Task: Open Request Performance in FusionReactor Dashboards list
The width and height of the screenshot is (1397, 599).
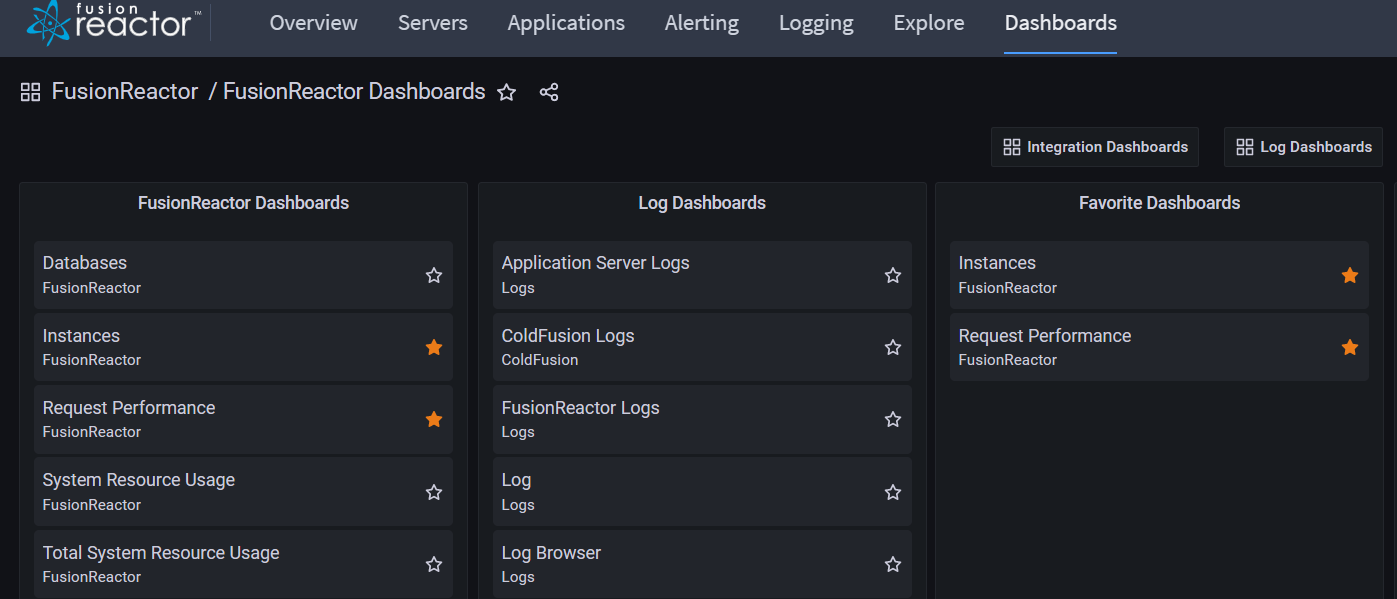Action: [x=243, y=419]
